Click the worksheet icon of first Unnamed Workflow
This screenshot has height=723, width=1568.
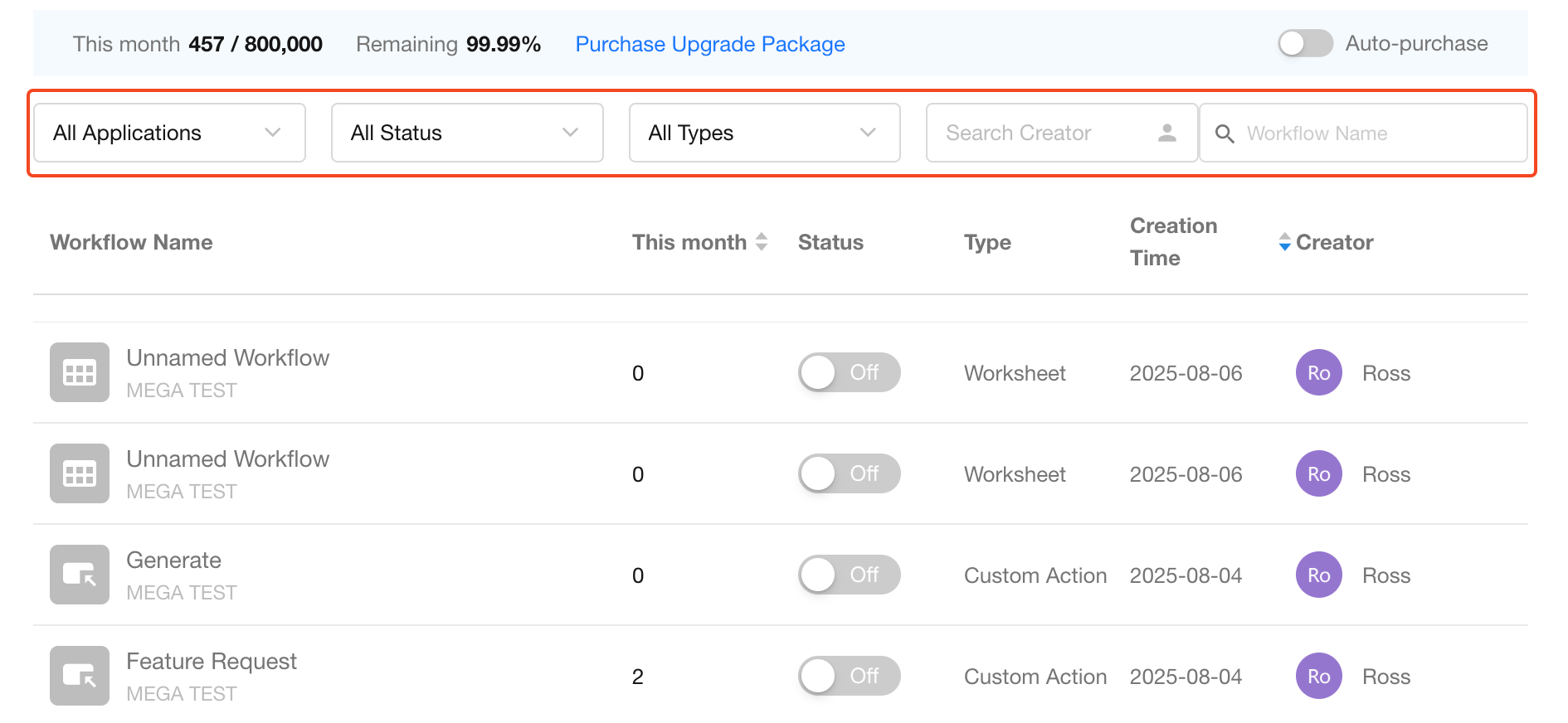coord(80,372)
